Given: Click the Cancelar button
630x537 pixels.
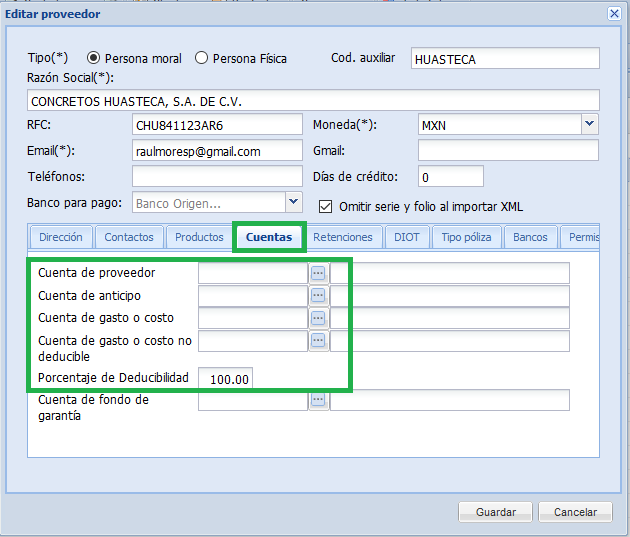Looking at the screenshot, I should click(575, 512).
